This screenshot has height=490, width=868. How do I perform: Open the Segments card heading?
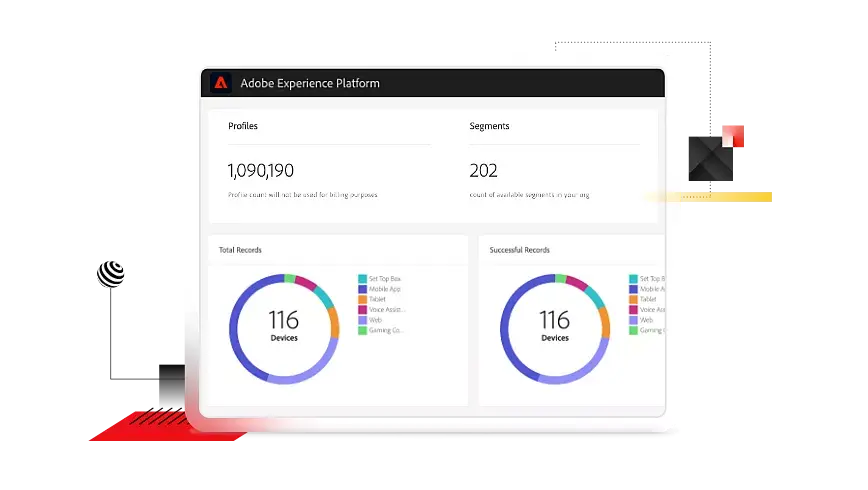coord(489,126)
